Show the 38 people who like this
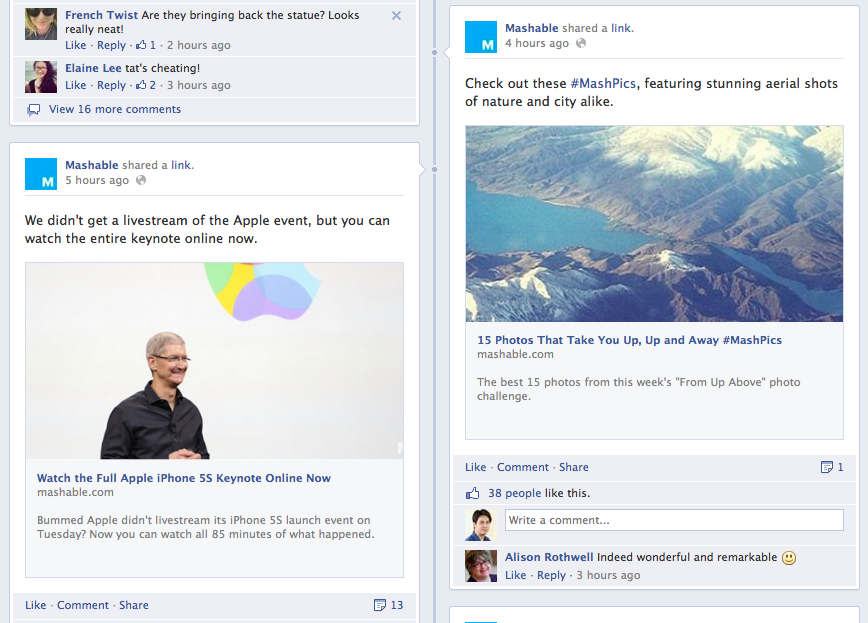The height and width of the screenshot is (623, 868). pyautogui.click(x=514, y=493)
